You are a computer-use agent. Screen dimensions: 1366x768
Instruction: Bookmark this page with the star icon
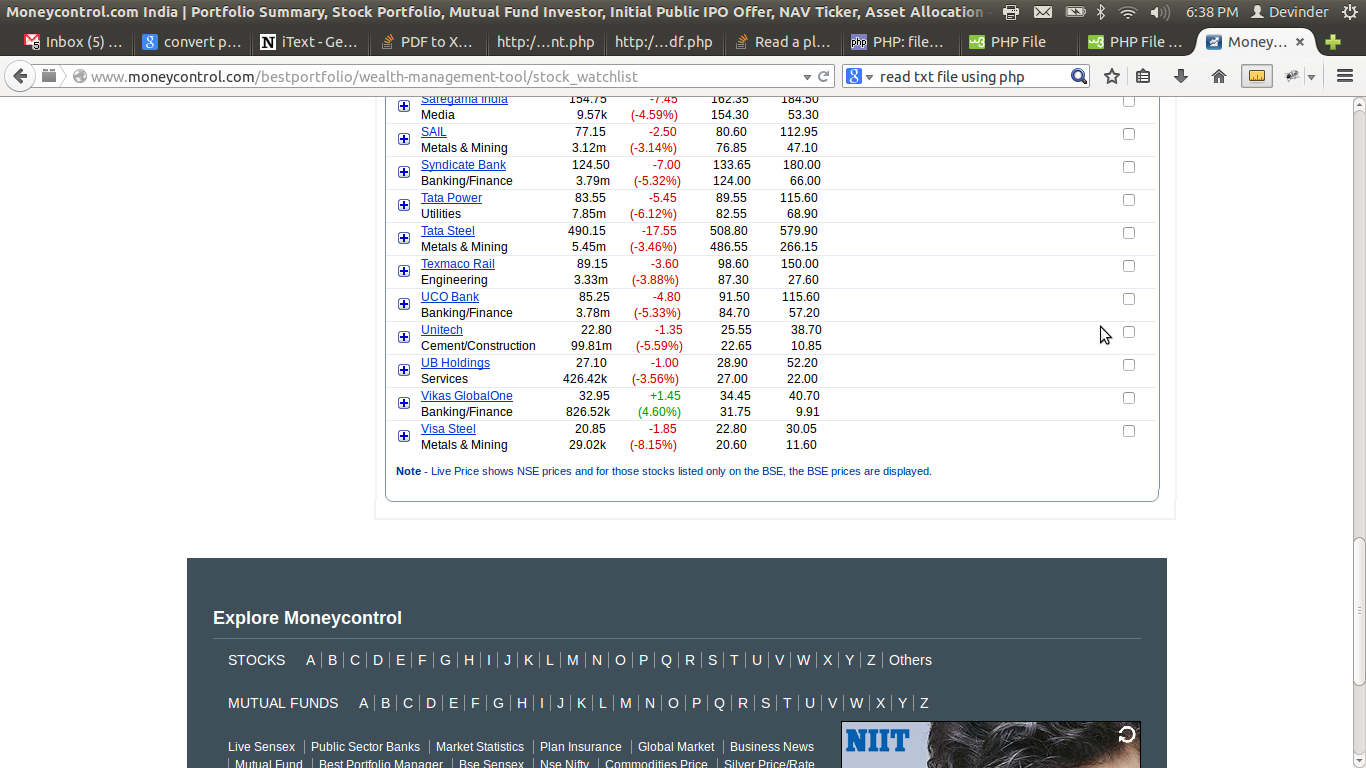(1112, 76)
